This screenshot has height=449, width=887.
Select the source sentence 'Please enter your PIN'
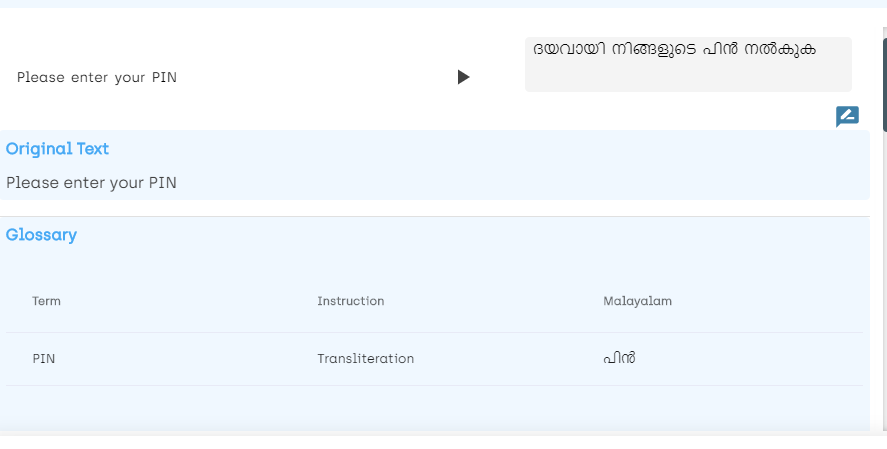(x=97, y=77)
